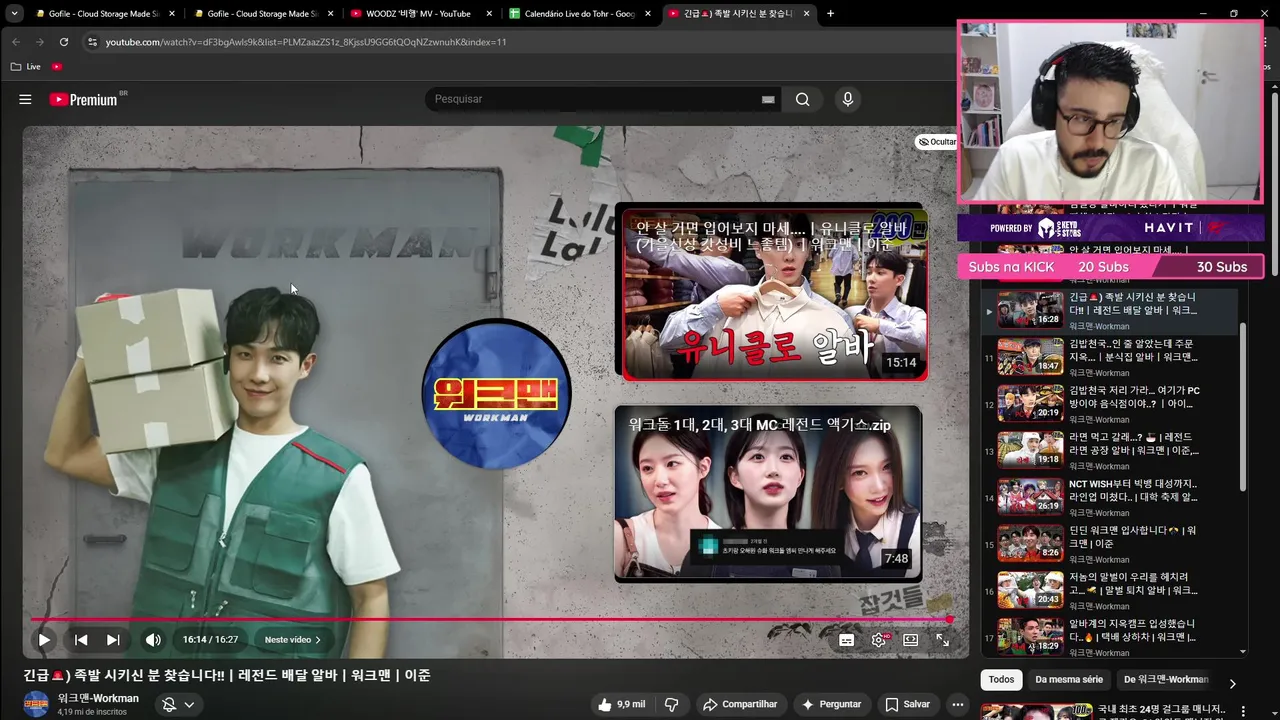Image resolution: width=1280 pixels, height=720 pixels.
Task: Save video with Salvar button
Action: pos(907,705)
